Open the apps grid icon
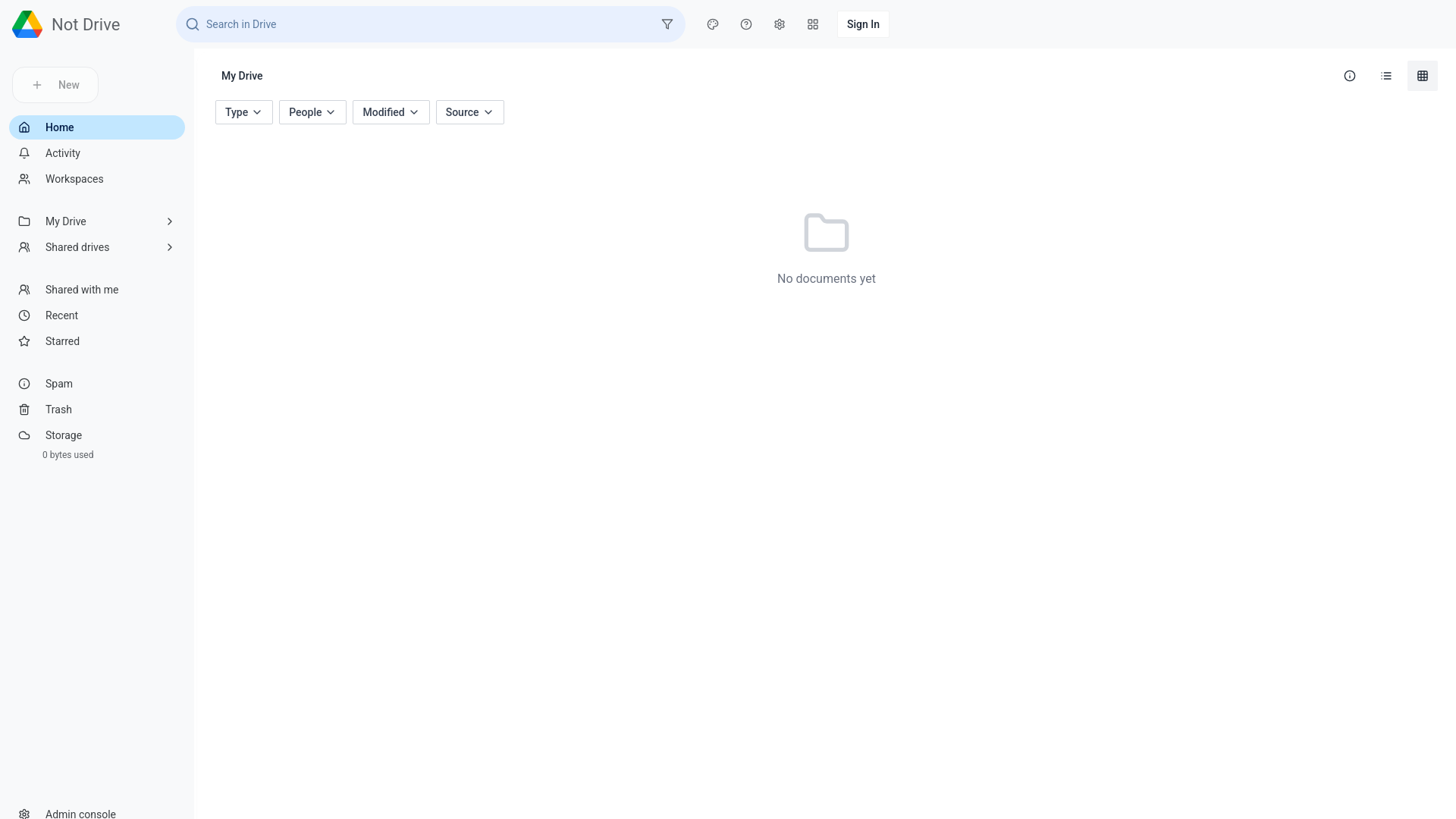 tap(813, 24)
